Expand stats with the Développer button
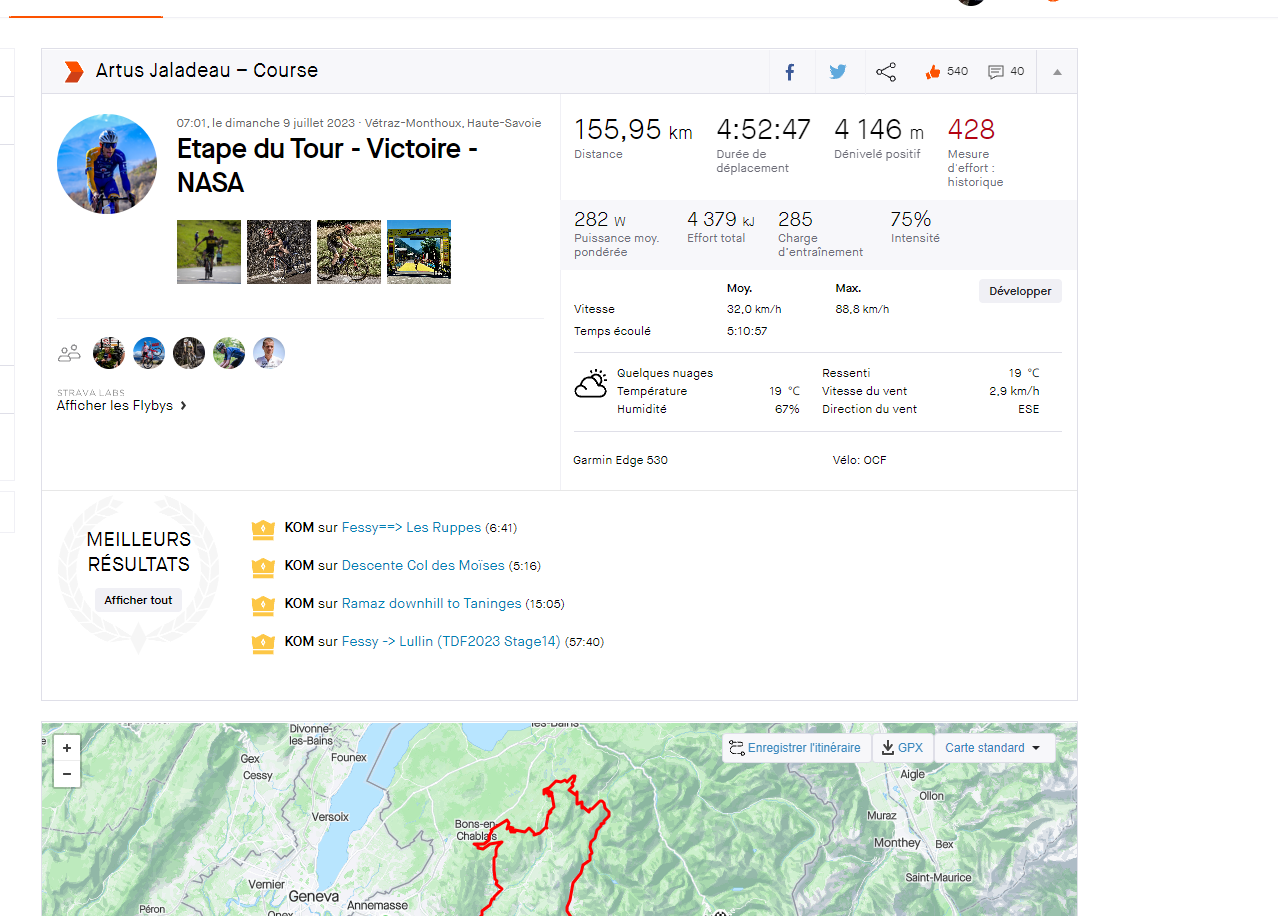 pos(1020,291)
